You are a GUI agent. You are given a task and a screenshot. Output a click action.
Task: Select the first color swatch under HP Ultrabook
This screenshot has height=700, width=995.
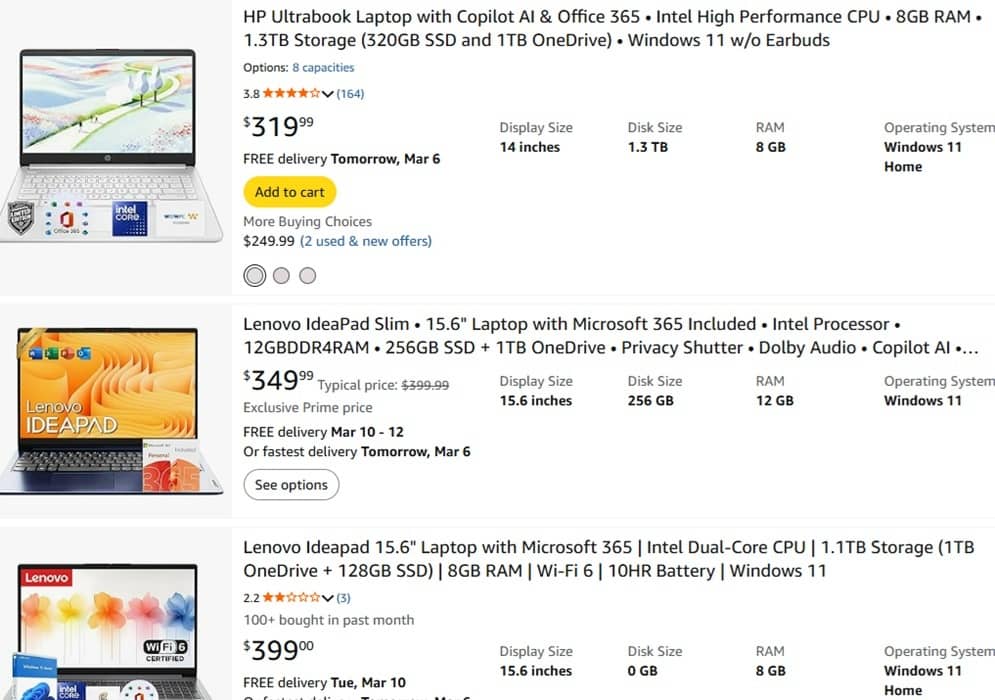254,275
